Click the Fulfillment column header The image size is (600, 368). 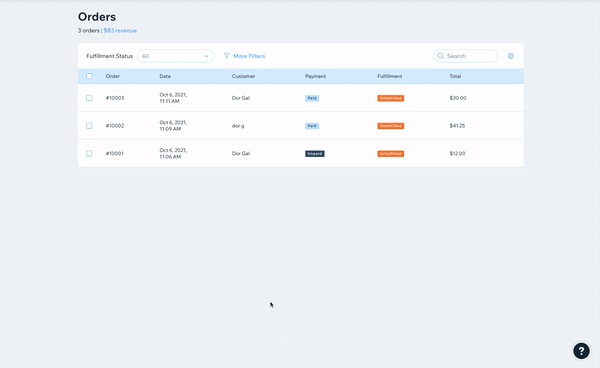pyautogui.click(x=390, y=76)
